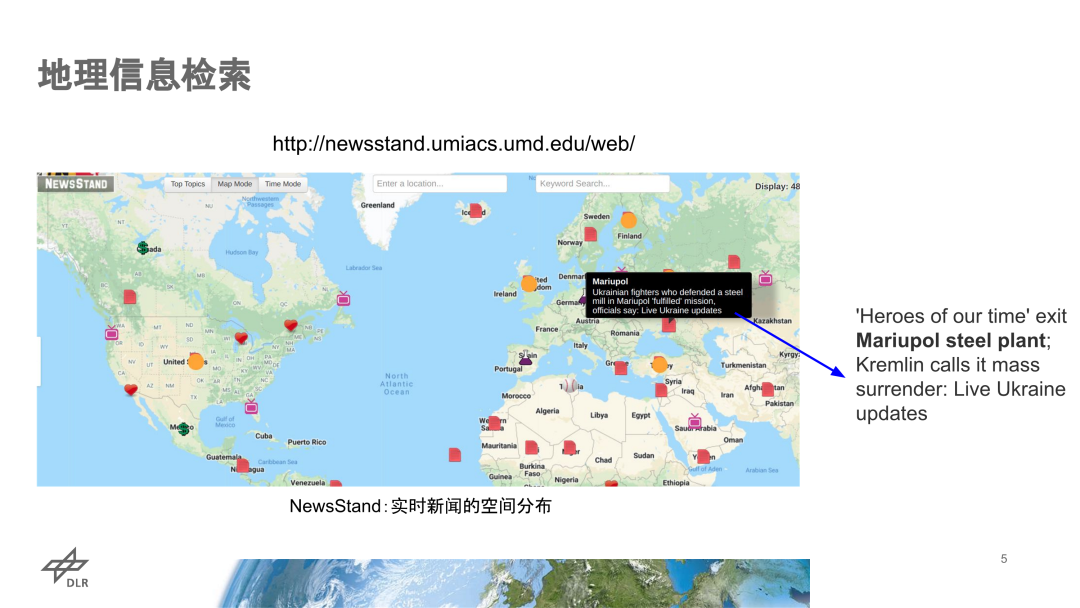Select the red marker on Nicaragua
1080x608 pixels.
click(242, 465)
